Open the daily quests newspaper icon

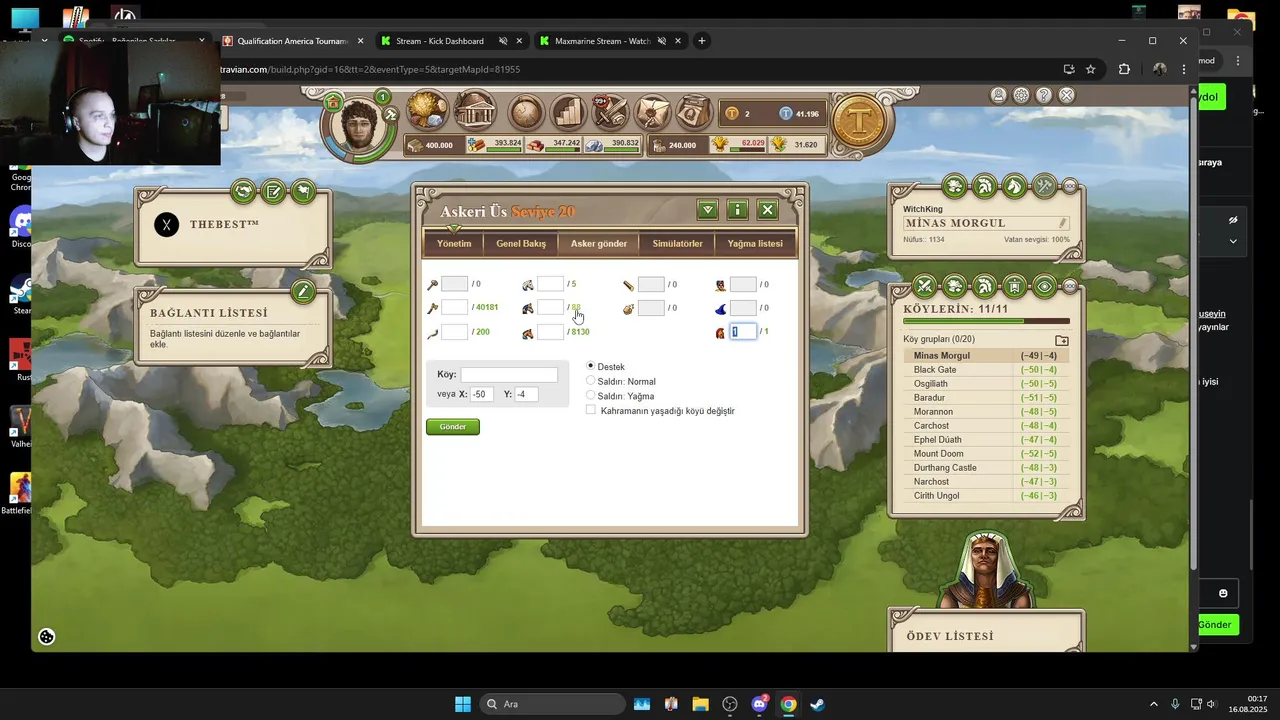(692, 113)
